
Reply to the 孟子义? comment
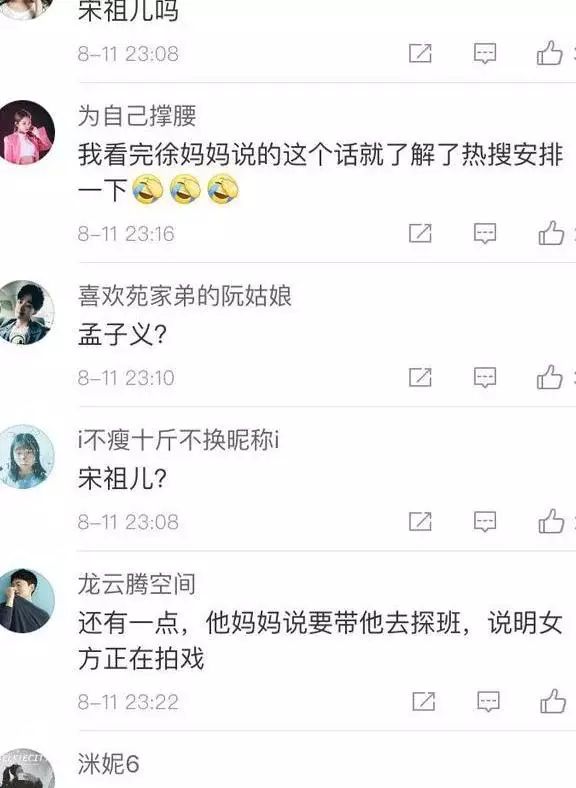[485, 377]
